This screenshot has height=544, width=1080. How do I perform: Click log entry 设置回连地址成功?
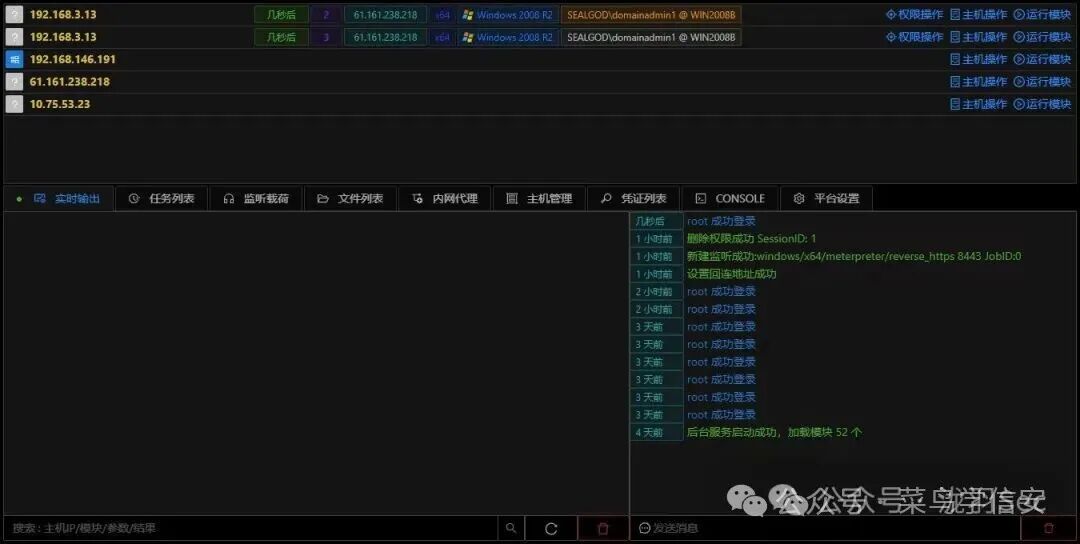click(x=731, y=274)
